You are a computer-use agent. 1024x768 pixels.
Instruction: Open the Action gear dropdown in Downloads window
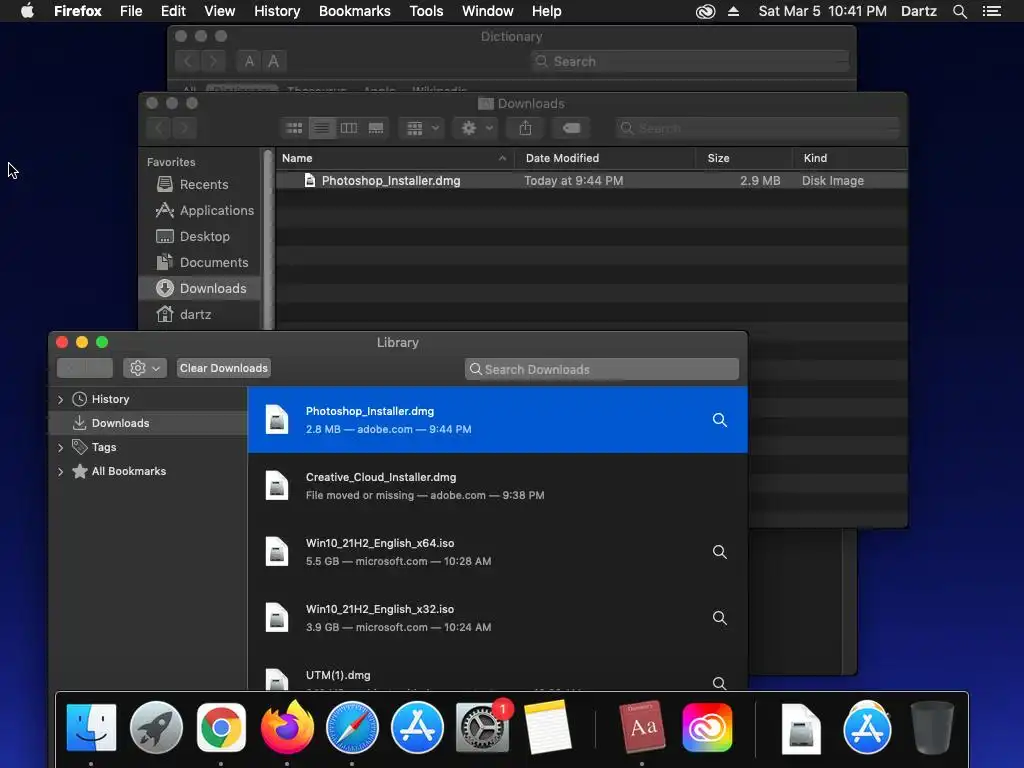pos(476,128)
